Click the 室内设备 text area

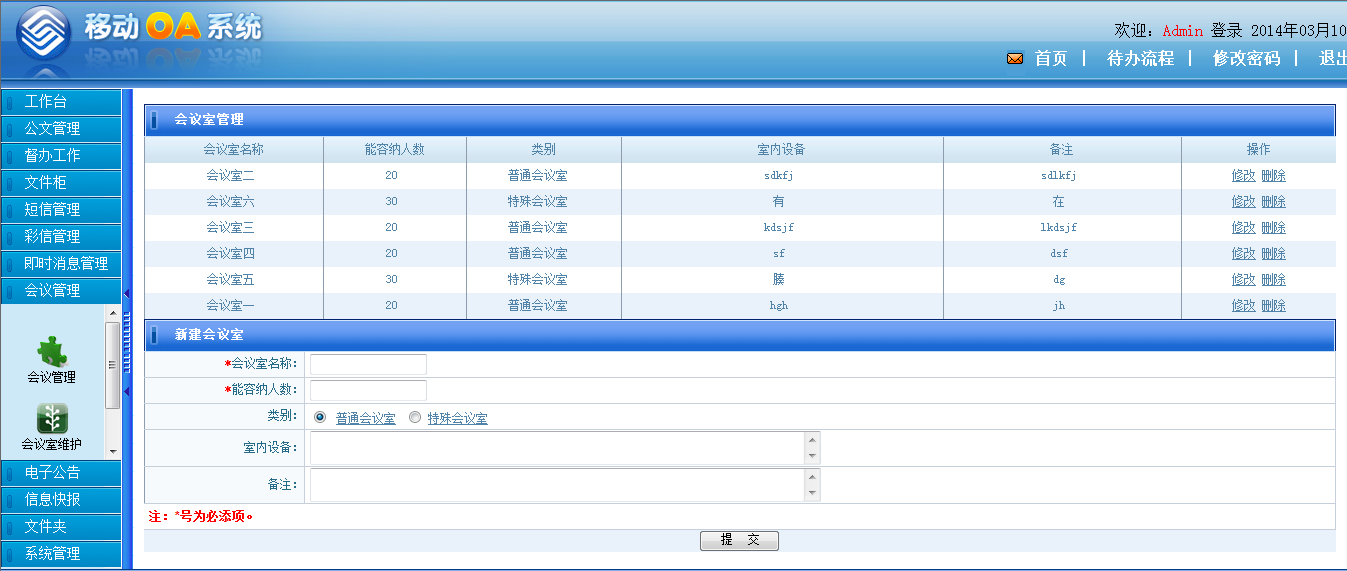(557, 448)
